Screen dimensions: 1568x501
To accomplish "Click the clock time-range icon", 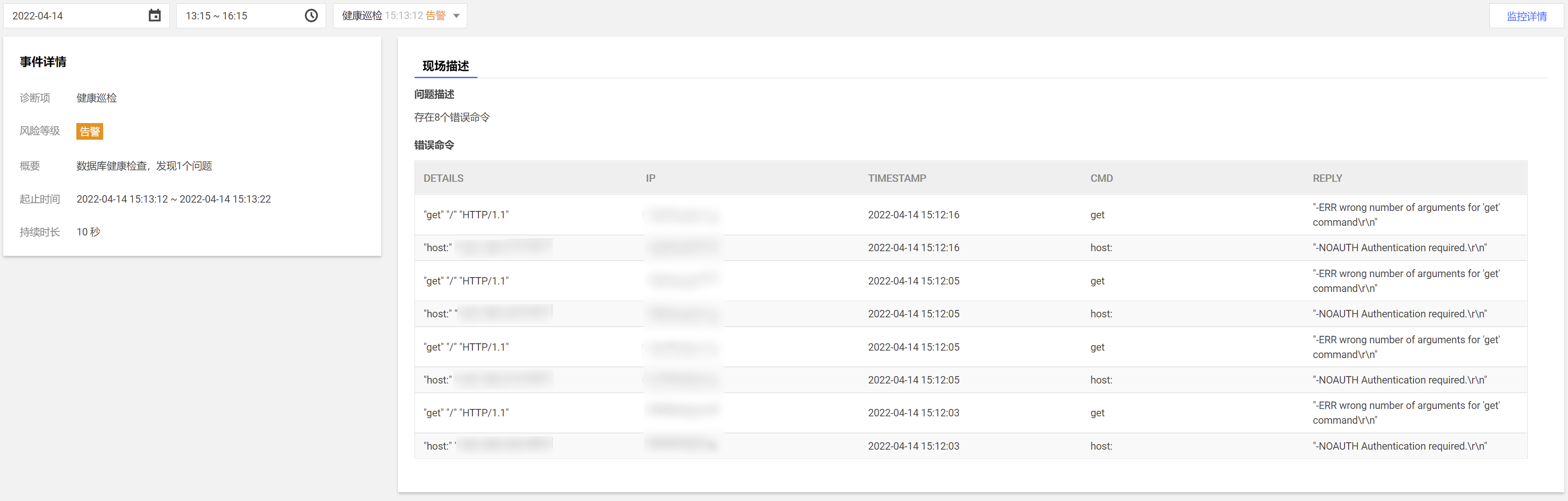I will 311,16.
